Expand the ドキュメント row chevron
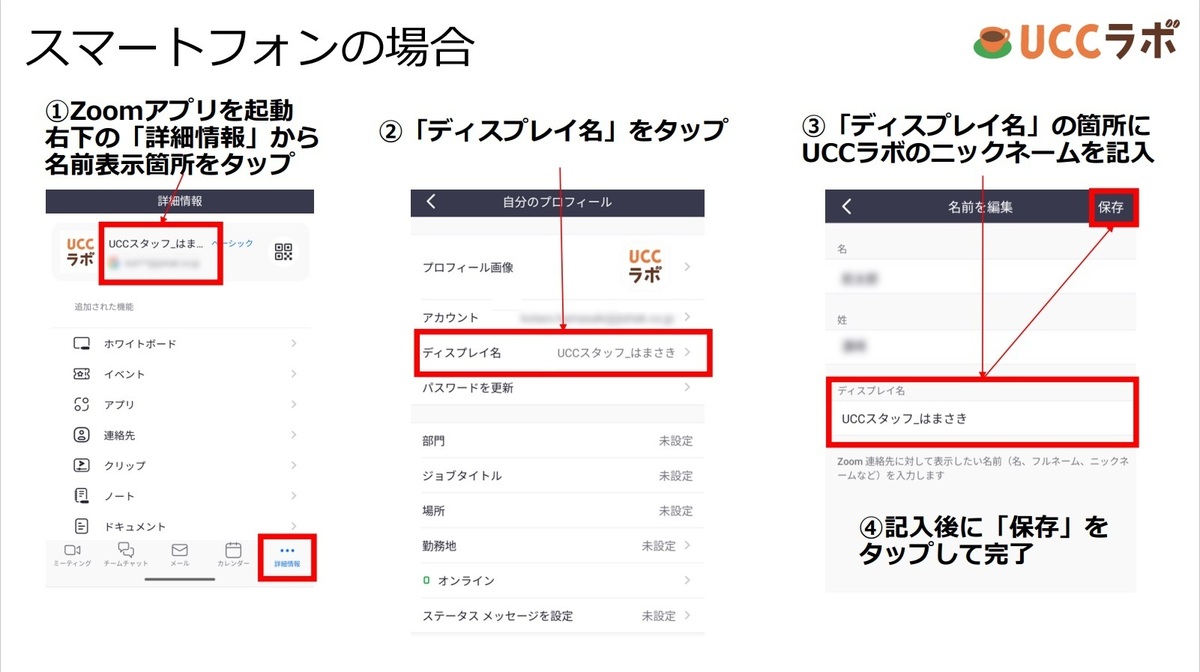 (x=293, y=526)
